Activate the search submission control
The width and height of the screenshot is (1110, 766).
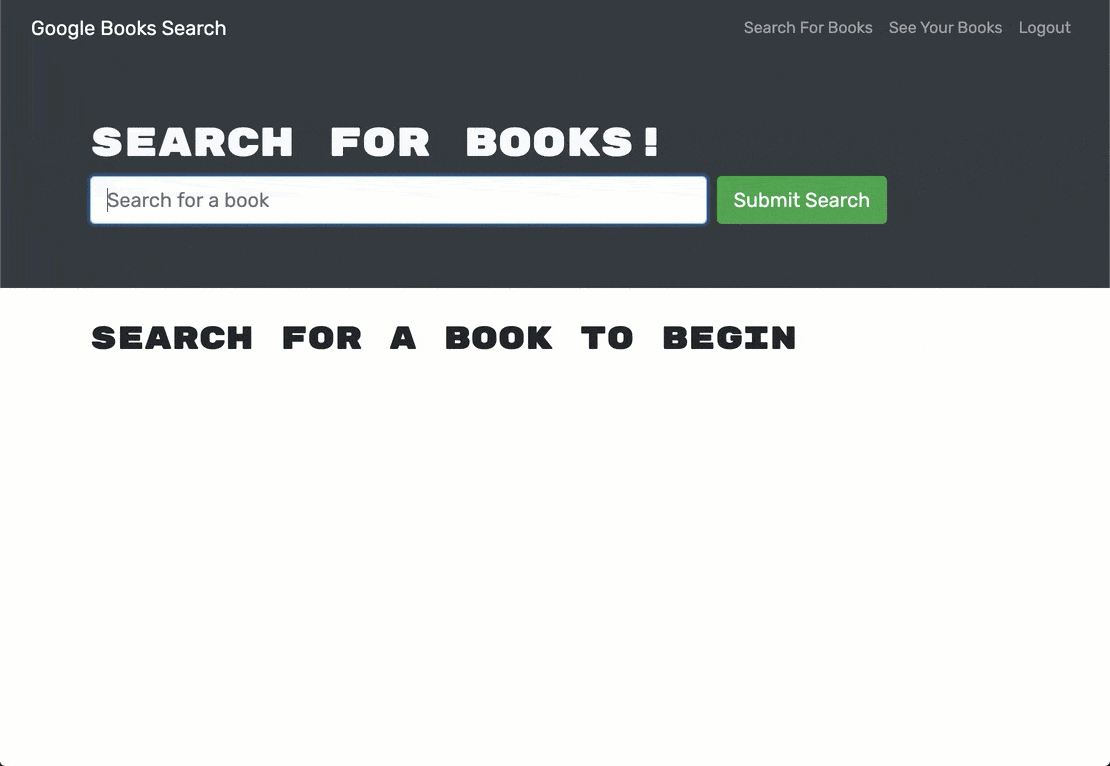801,200
